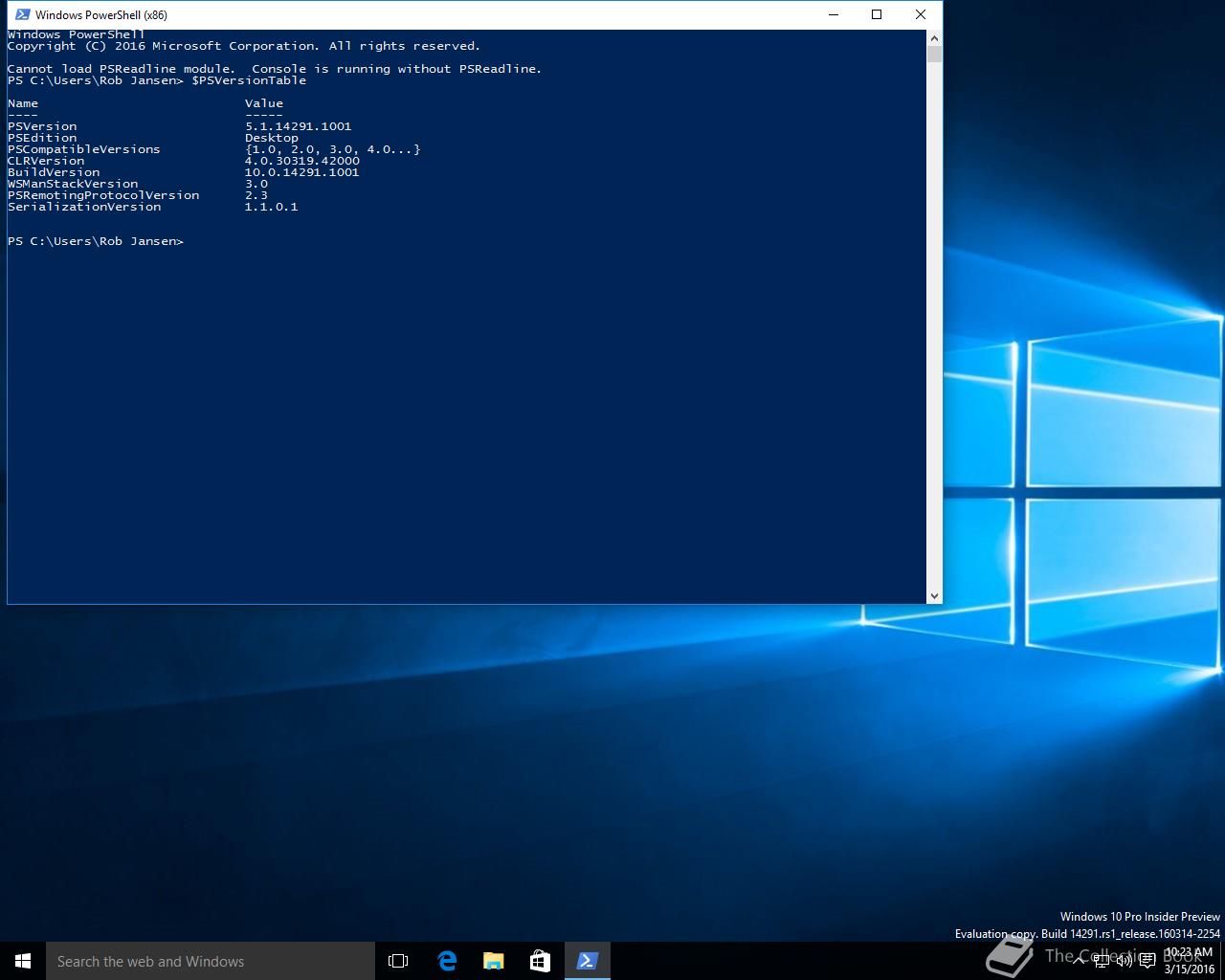Click the Copyright (C) 2016 Microsoft line
The height and width of the screenshot is (980, 1225).
(244, 46)
